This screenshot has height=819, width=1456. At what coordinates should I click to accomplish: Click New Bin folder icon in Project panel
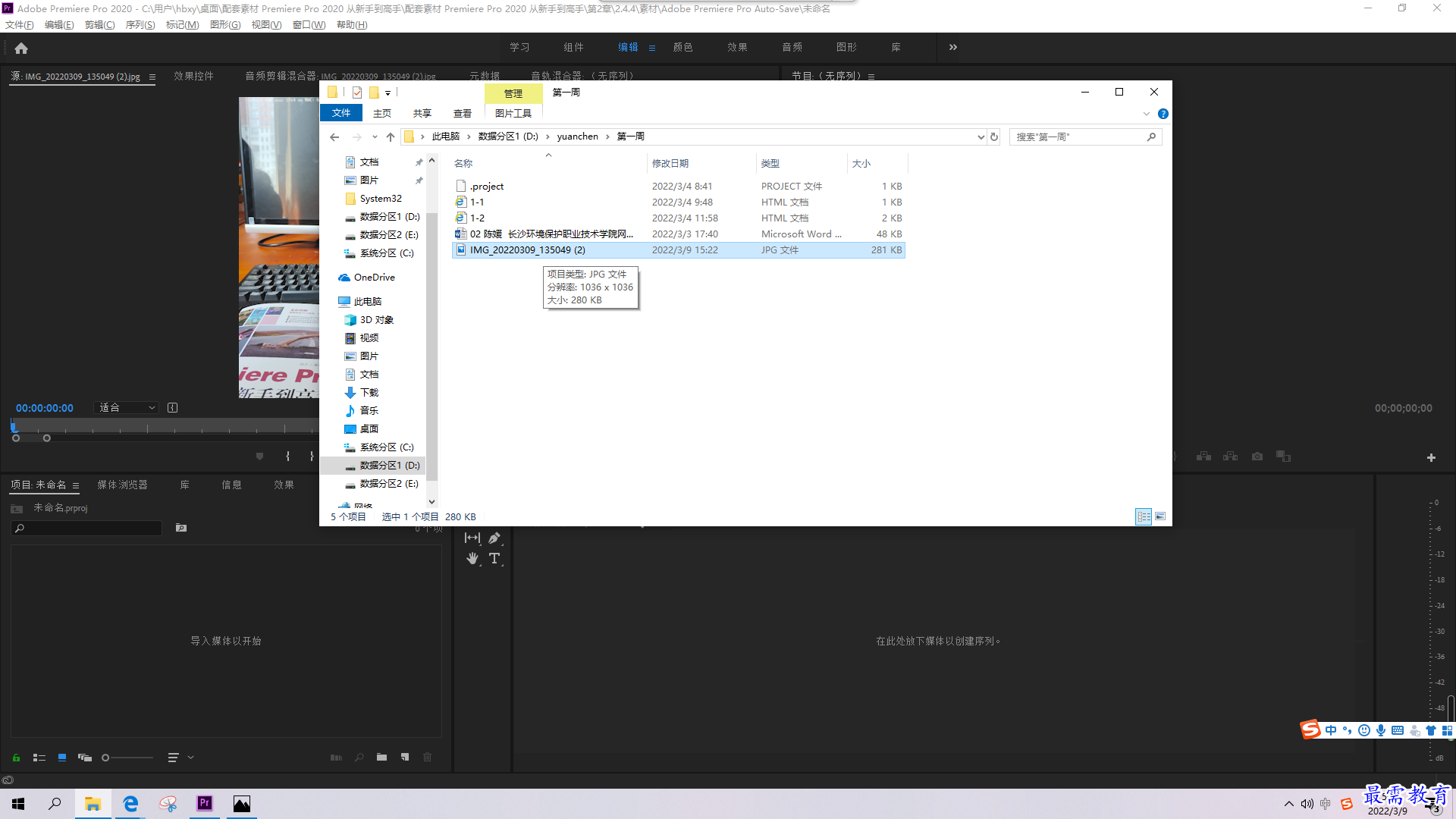click(382, 757)
